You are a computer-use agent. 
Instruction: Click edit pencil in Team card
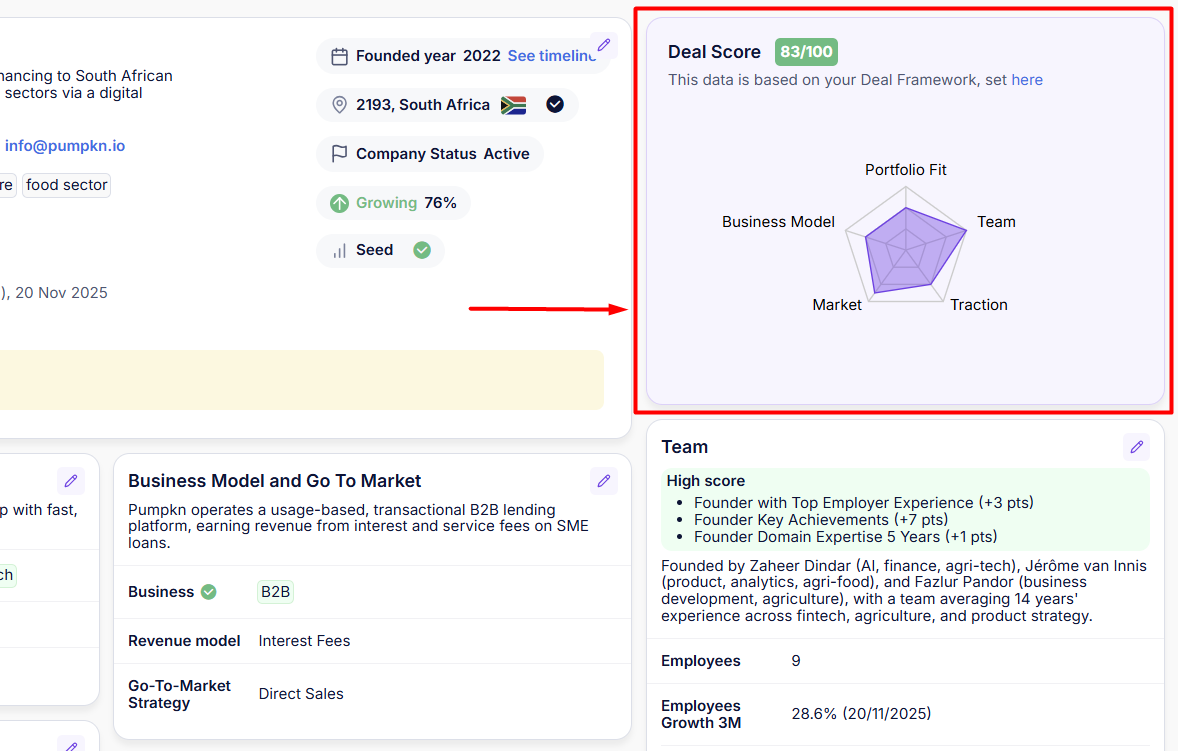1136,447
